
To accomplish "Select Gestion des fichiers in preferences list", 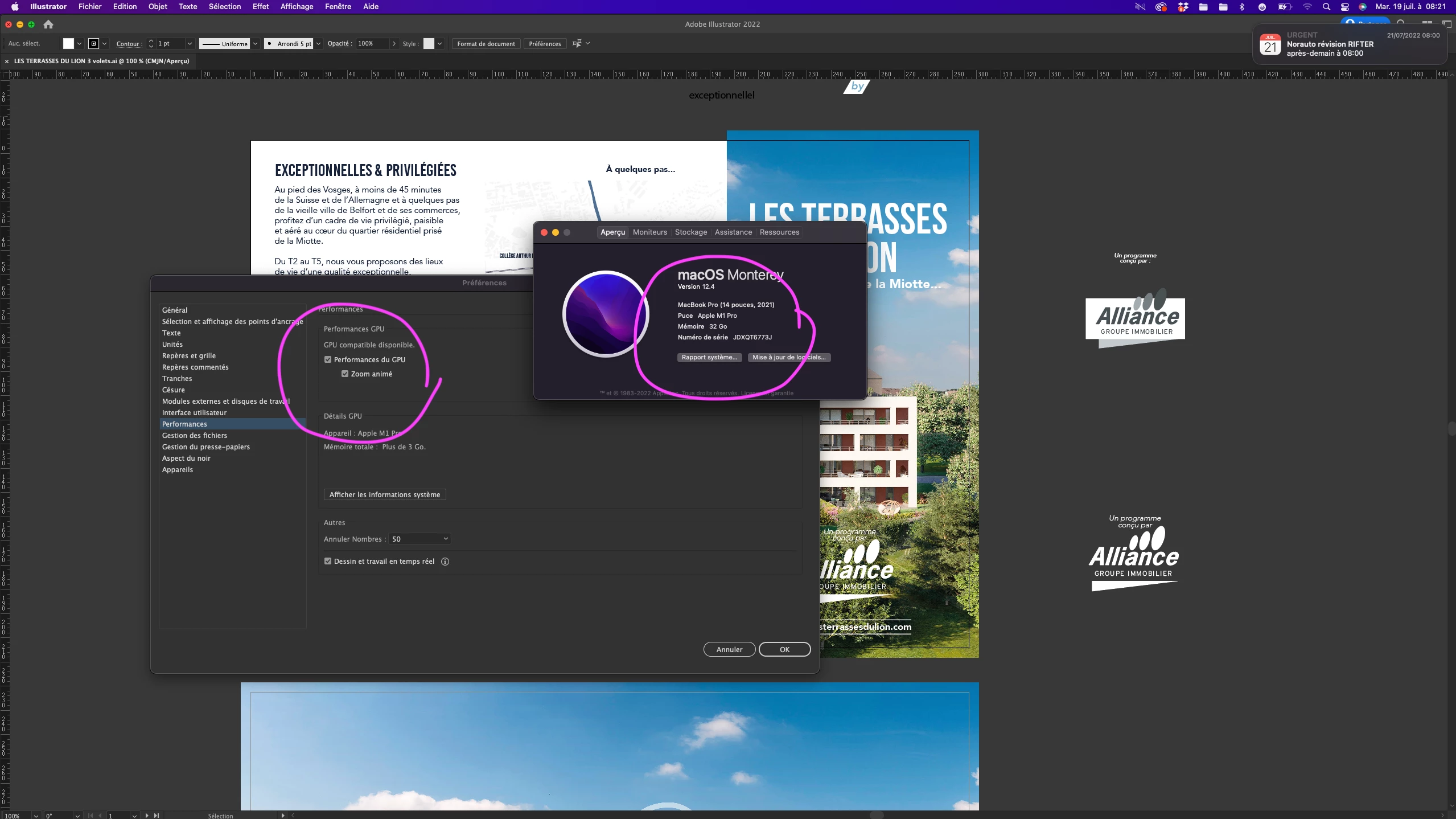I will [x=194, y=436].
